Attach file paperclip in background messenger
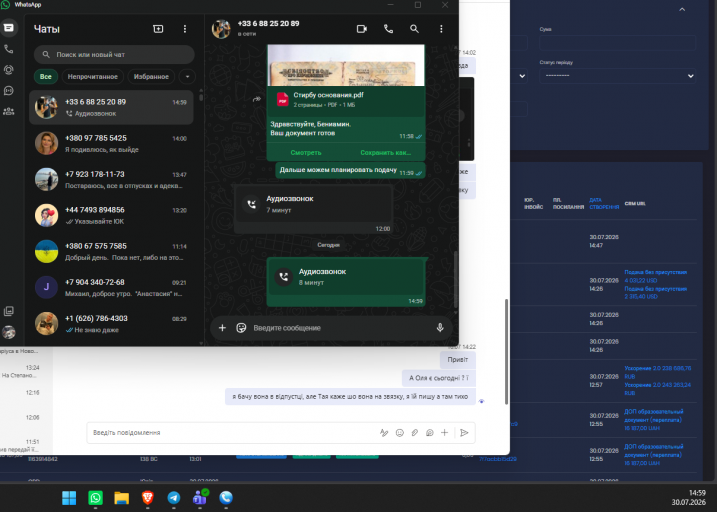Screen dimensions: 717x512 (x=415, y=432)
